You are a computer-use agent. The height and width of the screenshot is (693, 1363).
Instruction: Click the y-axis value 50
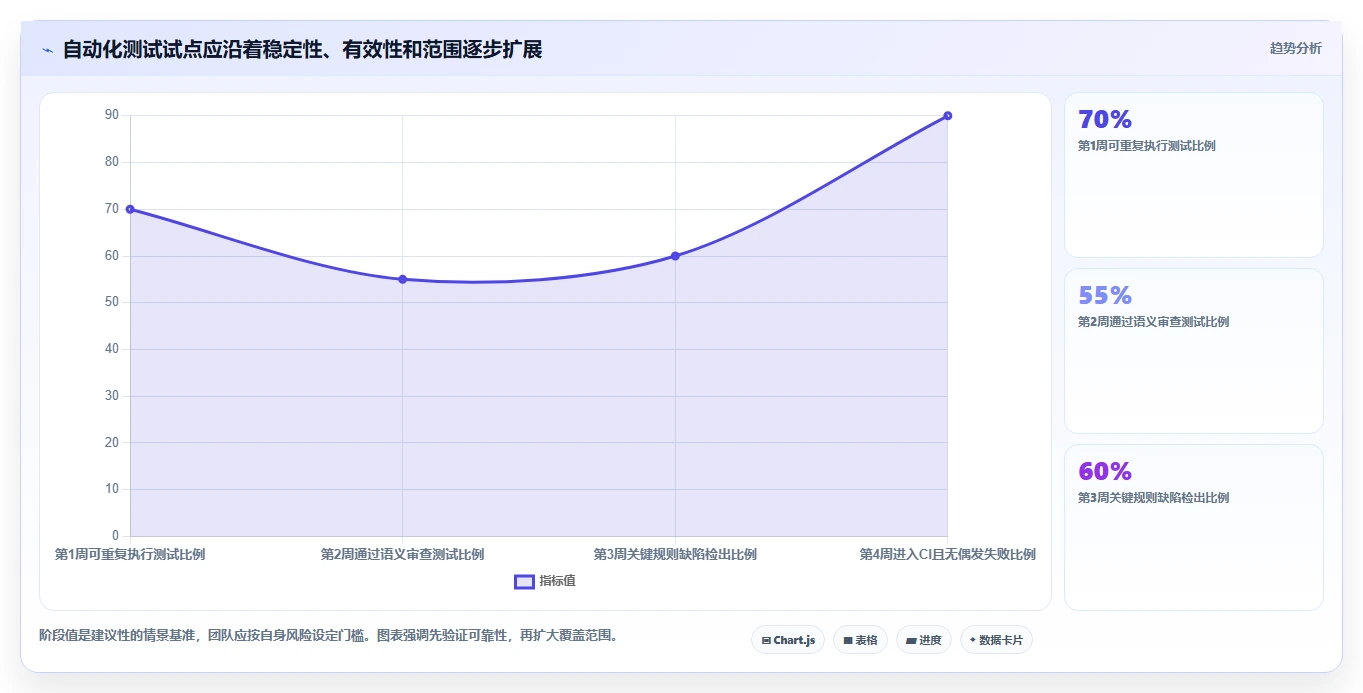click(112, 302)
